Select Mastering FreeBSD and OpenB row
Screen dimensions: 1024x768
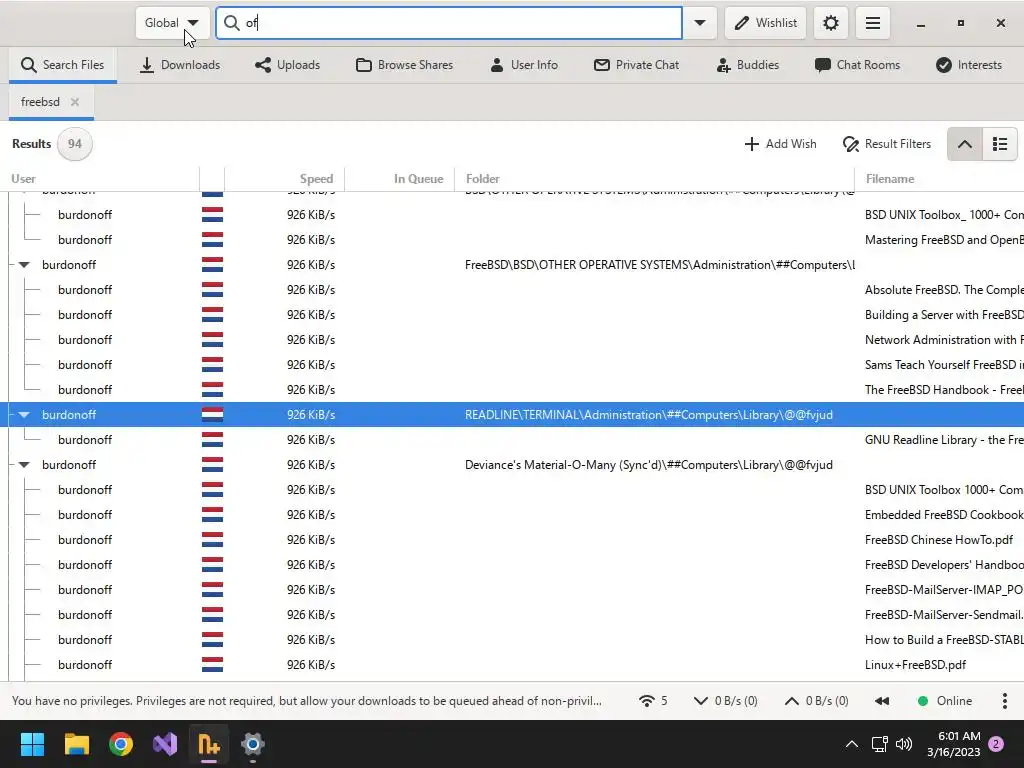point(512,240)
